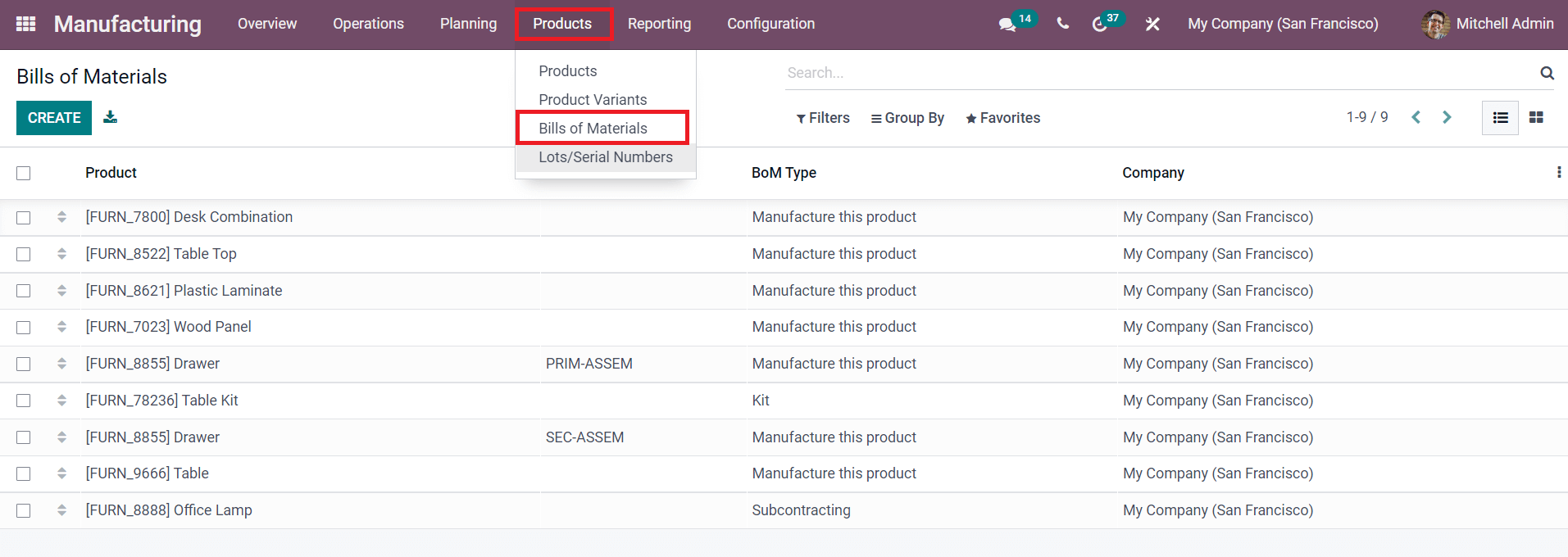Click drag handle for Table Kit row
The width and height of the screenshot is (1568, 557).
click(61, 401)
